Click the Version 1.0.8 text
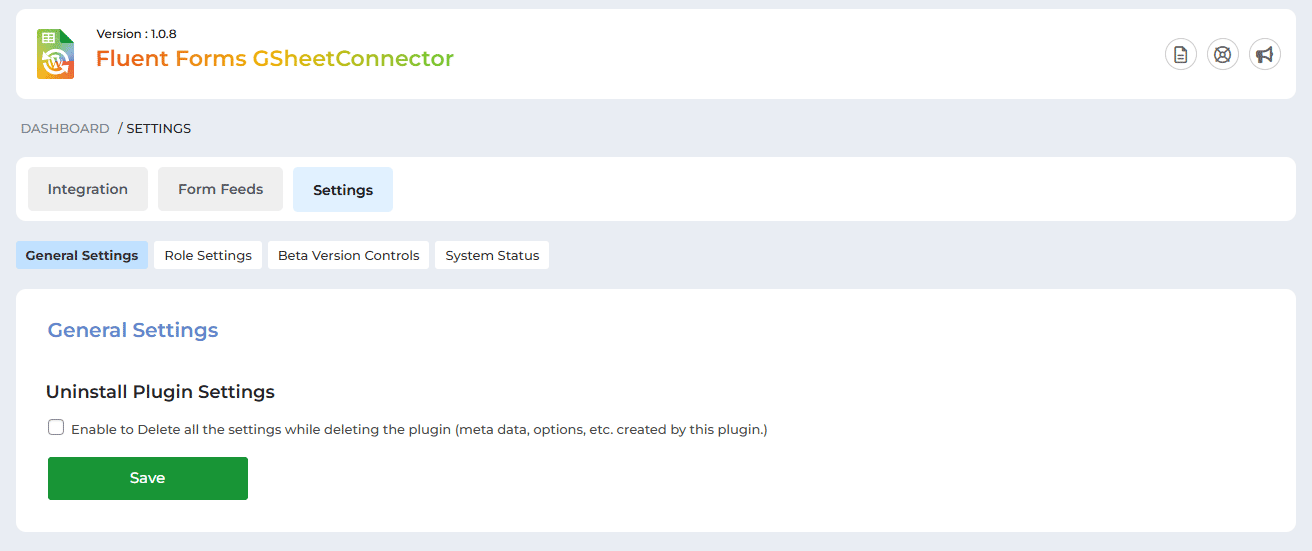This screenshot has width=1312, height=551. pyautogui.click(x=136, y=34)
